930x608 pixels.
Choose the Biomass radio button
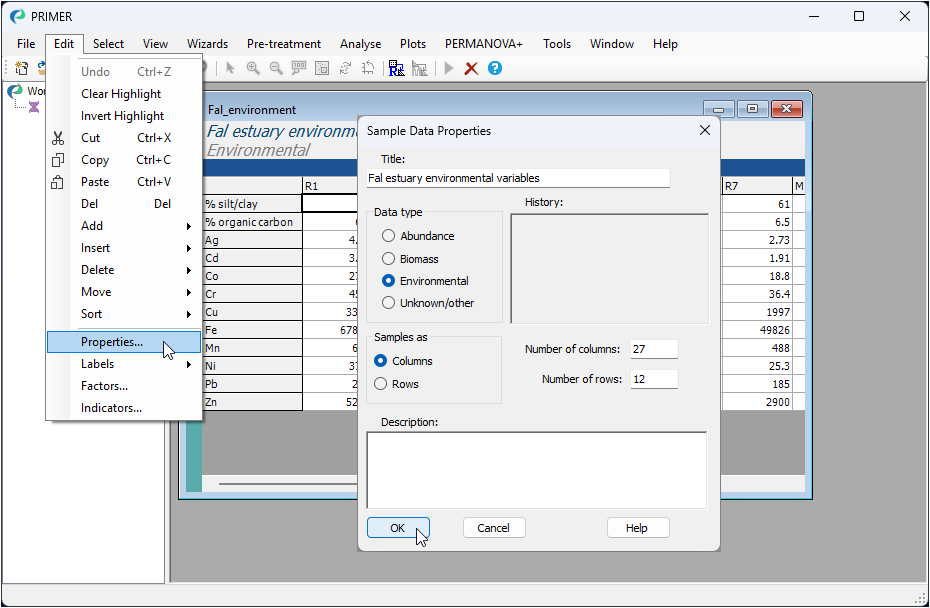tap(389, 259)
